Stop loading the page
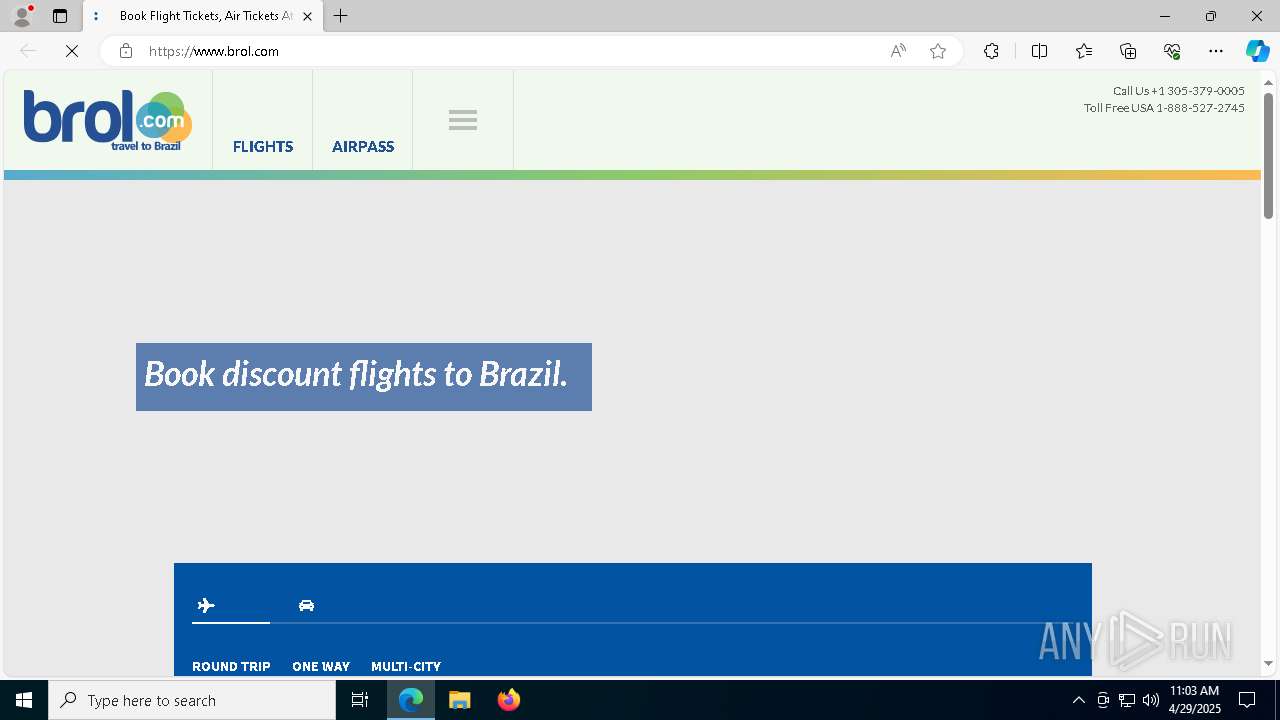Viewport: 1280px width, 720px height. pos(72,51)
